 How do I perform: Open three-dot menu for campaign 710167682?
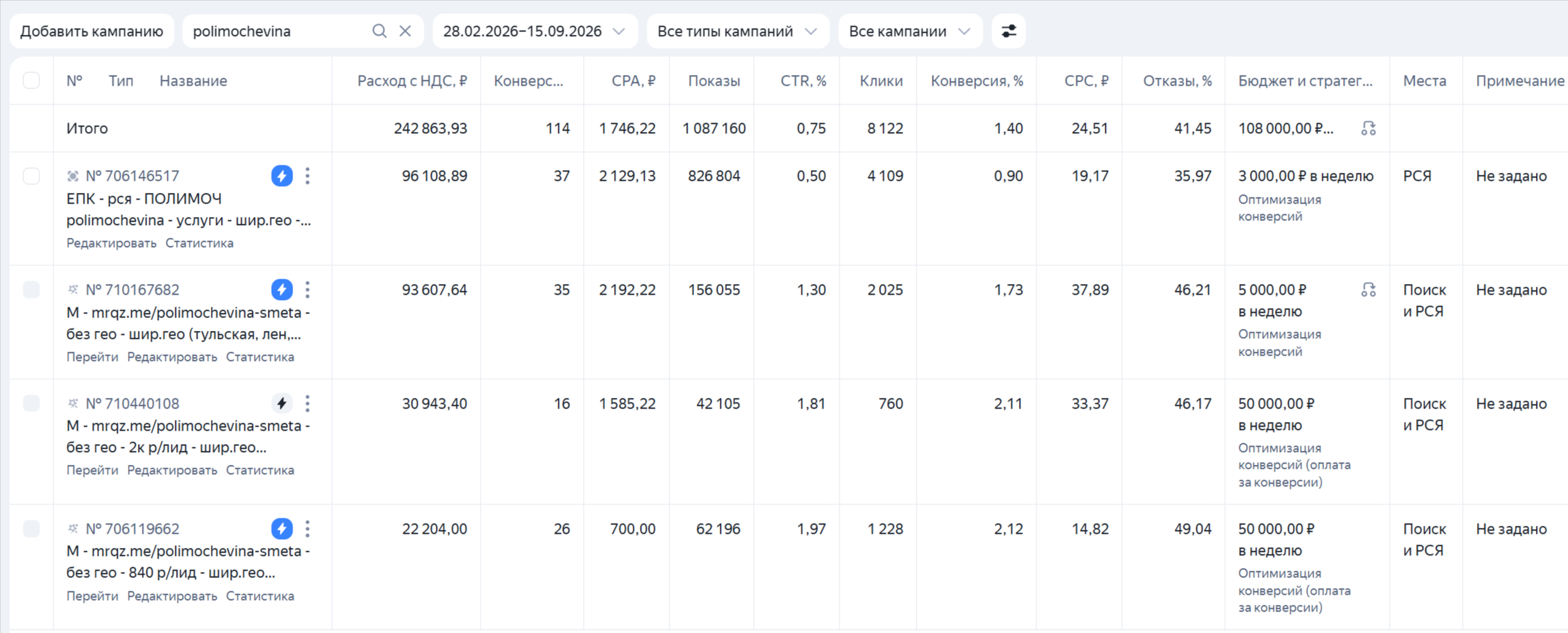point(307,290)
